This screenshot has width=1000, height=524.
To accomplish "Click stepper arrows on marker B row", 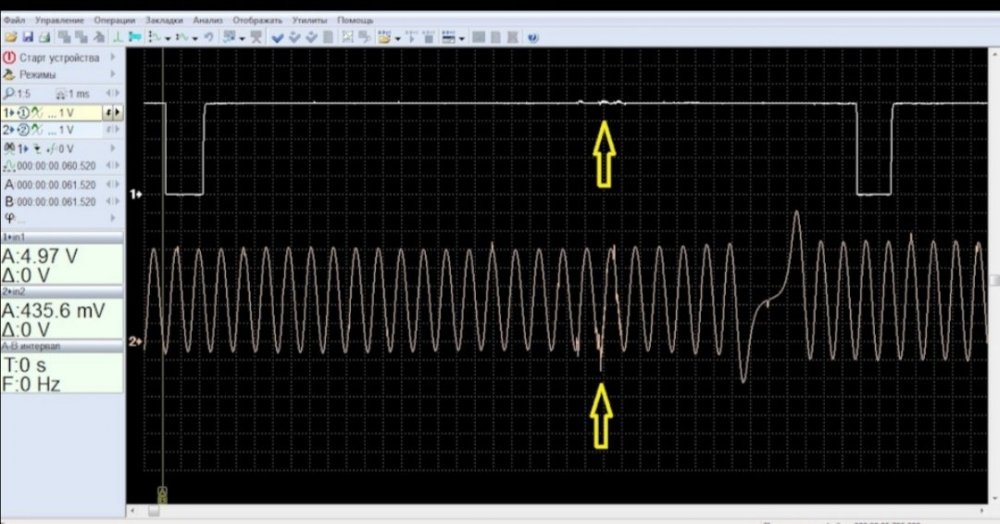I will [112, 201].
